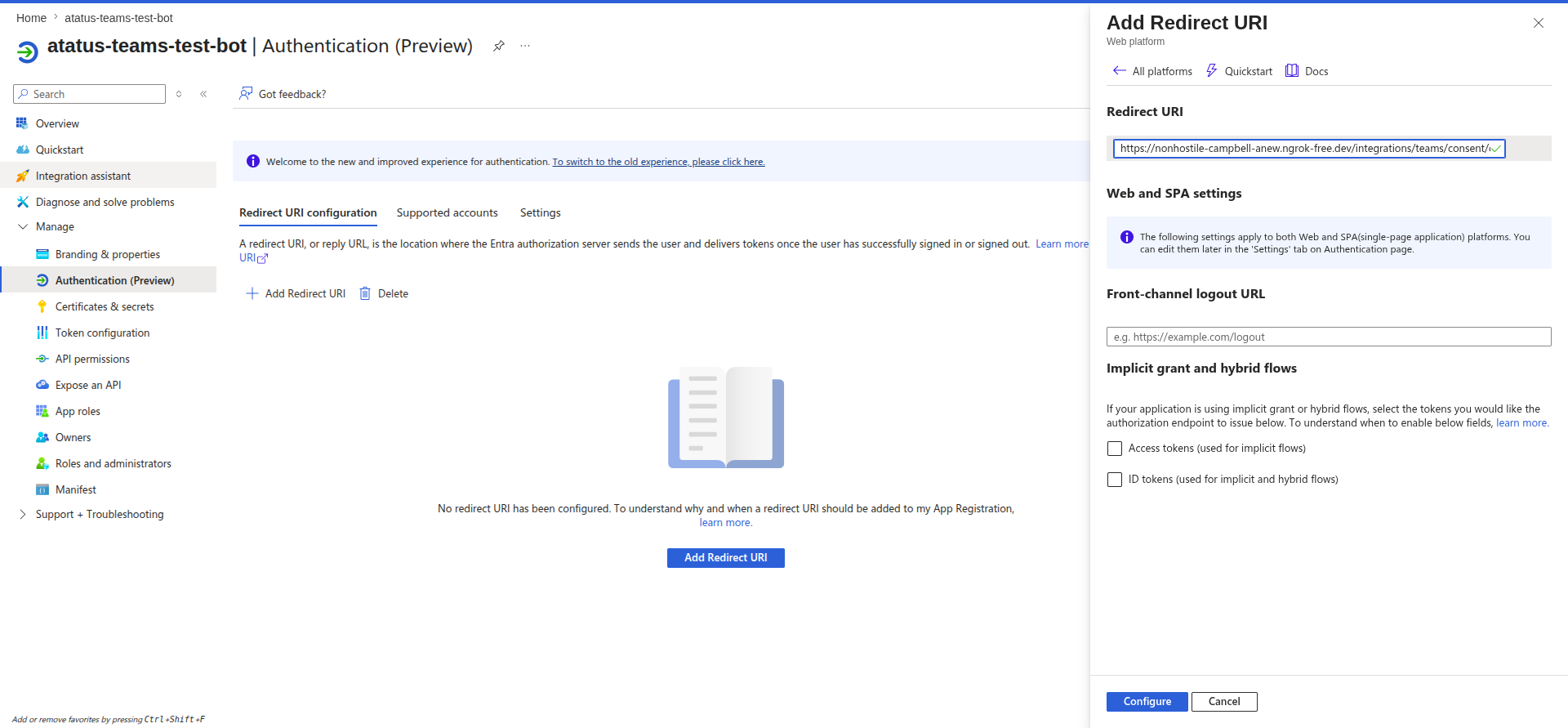Click Home in the breadcrumb
Viewport: 1568px width, 728px height.
31,18
